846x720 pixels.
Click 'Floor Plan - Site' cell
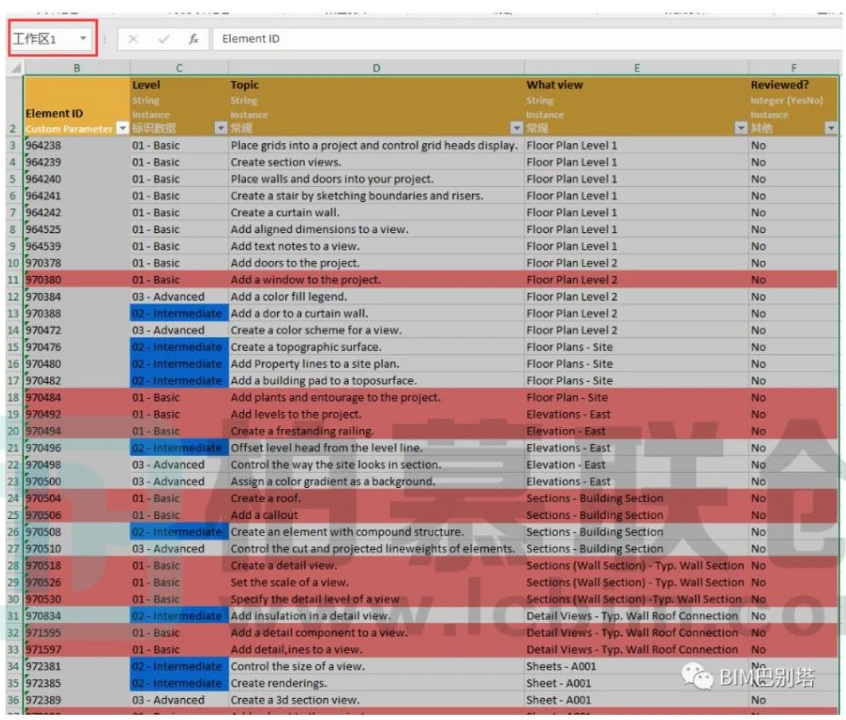coord(637,398)
